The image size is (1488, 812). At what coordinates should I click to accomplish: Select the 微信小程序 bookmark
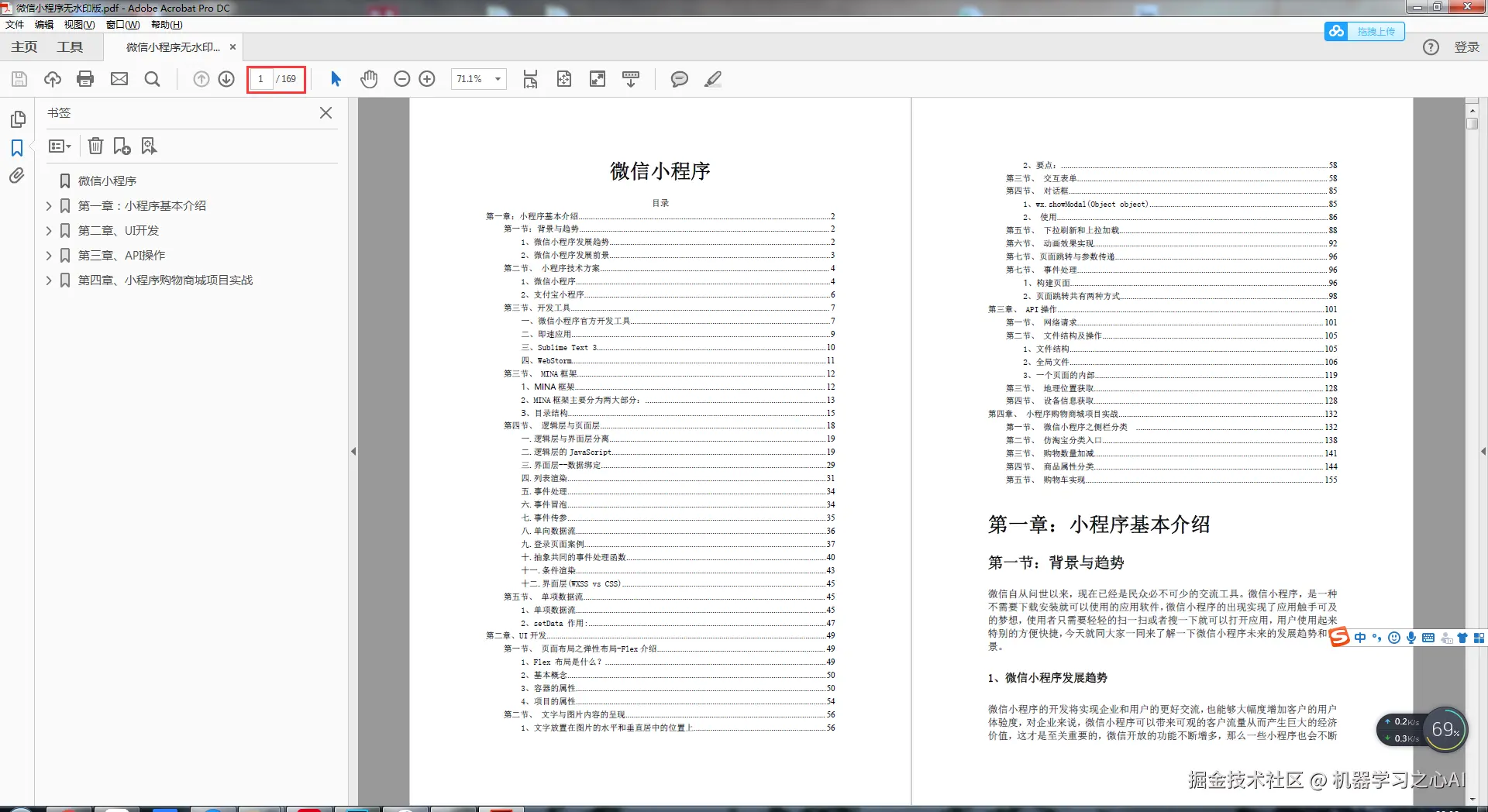pyautogui.click(x=107, y=181)
